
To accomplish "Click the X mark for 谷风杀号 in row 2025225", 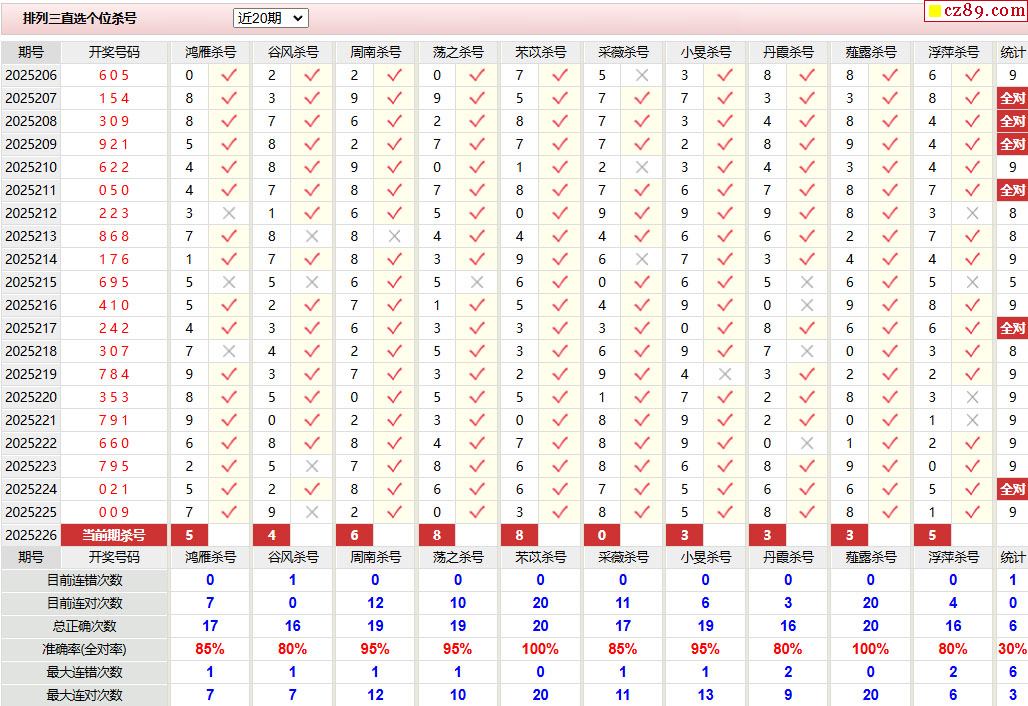I will tap(311, 512).
